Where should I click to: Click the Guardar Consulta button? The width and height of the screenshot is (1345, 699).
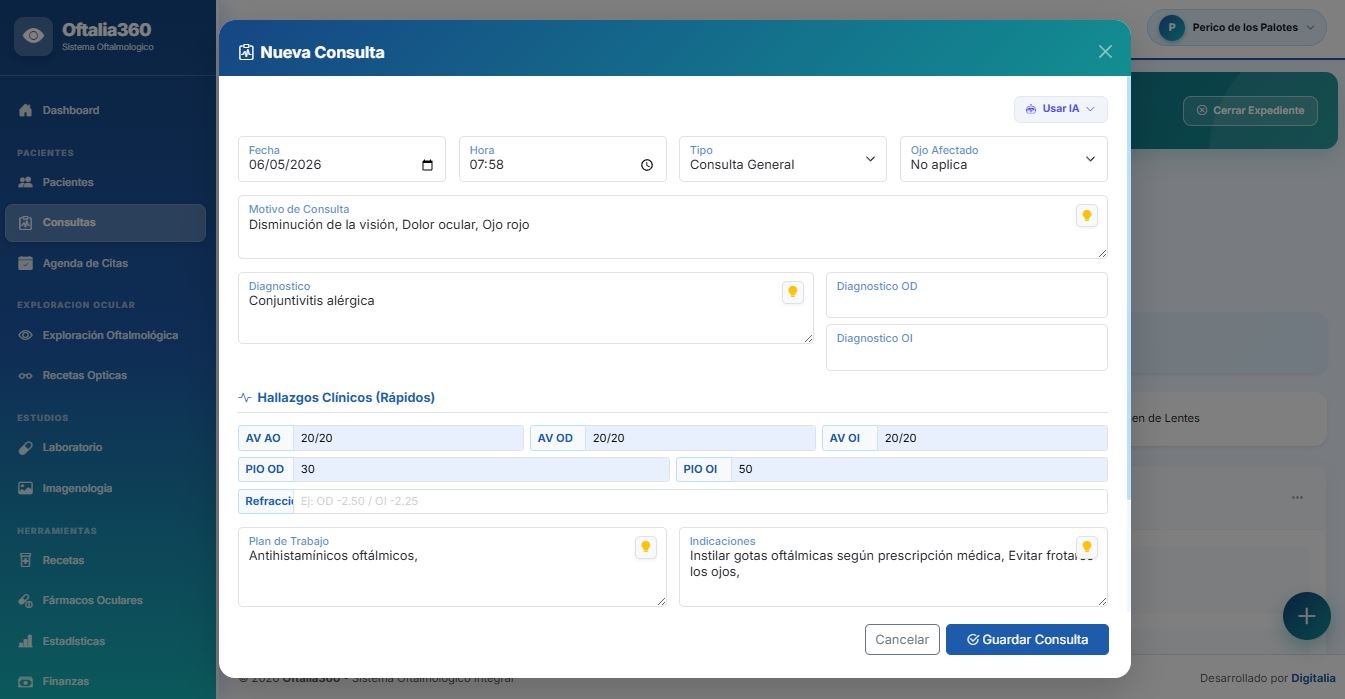pos(1027,640)
